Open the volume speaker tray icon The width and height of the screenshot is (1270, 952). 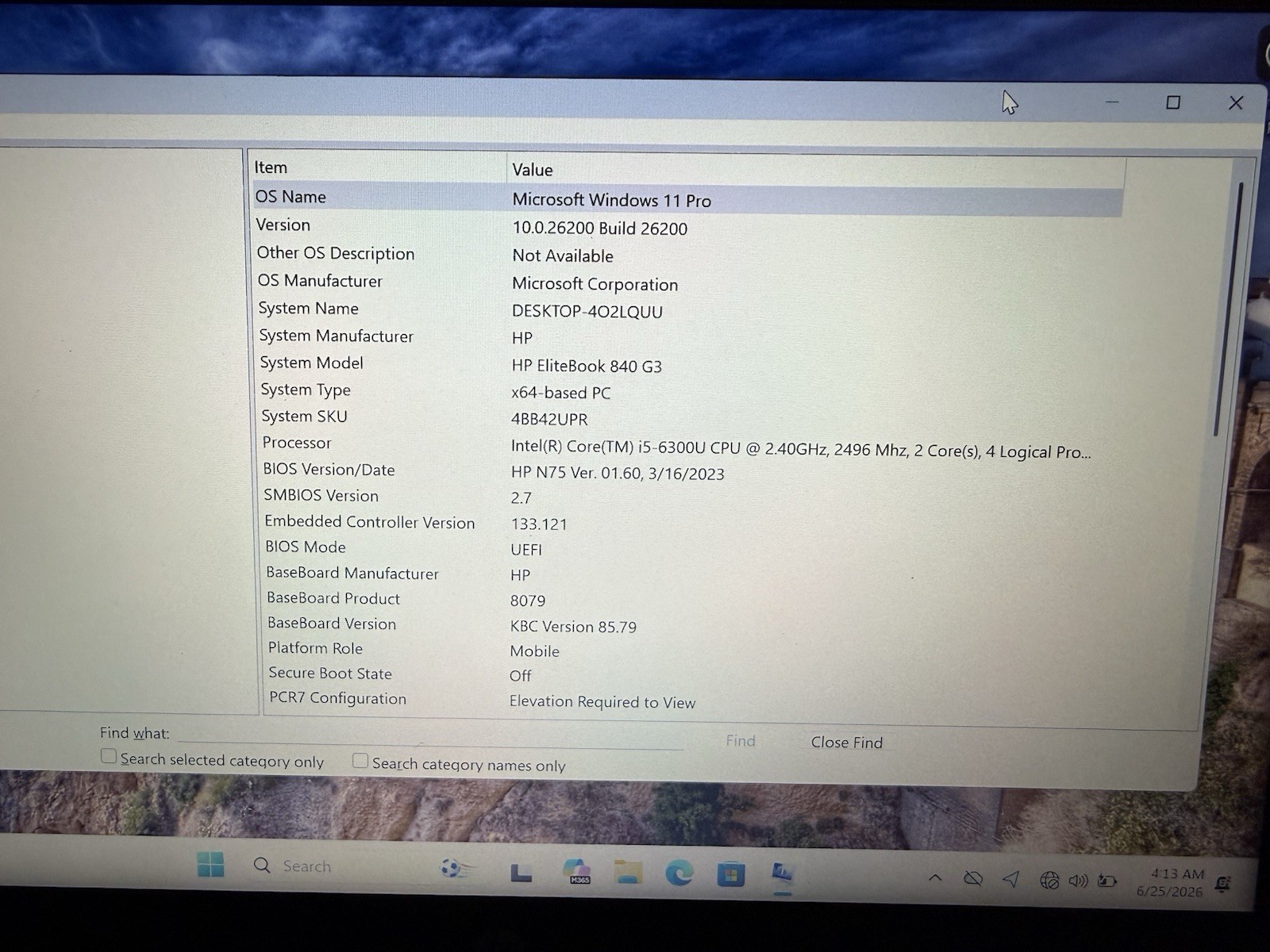1078,881
